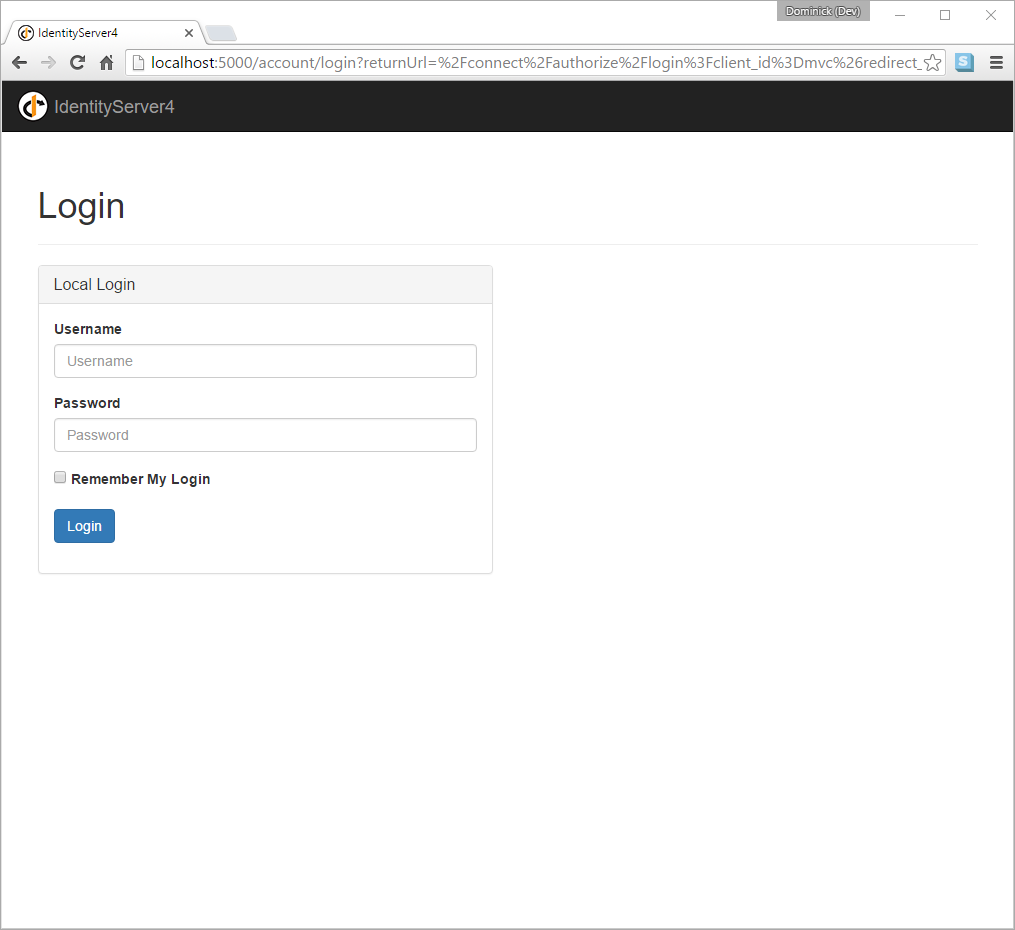Click the browser forward arrow
Image resolution: width=1015 pixels, height=930 pixels.
pos(48,63)
